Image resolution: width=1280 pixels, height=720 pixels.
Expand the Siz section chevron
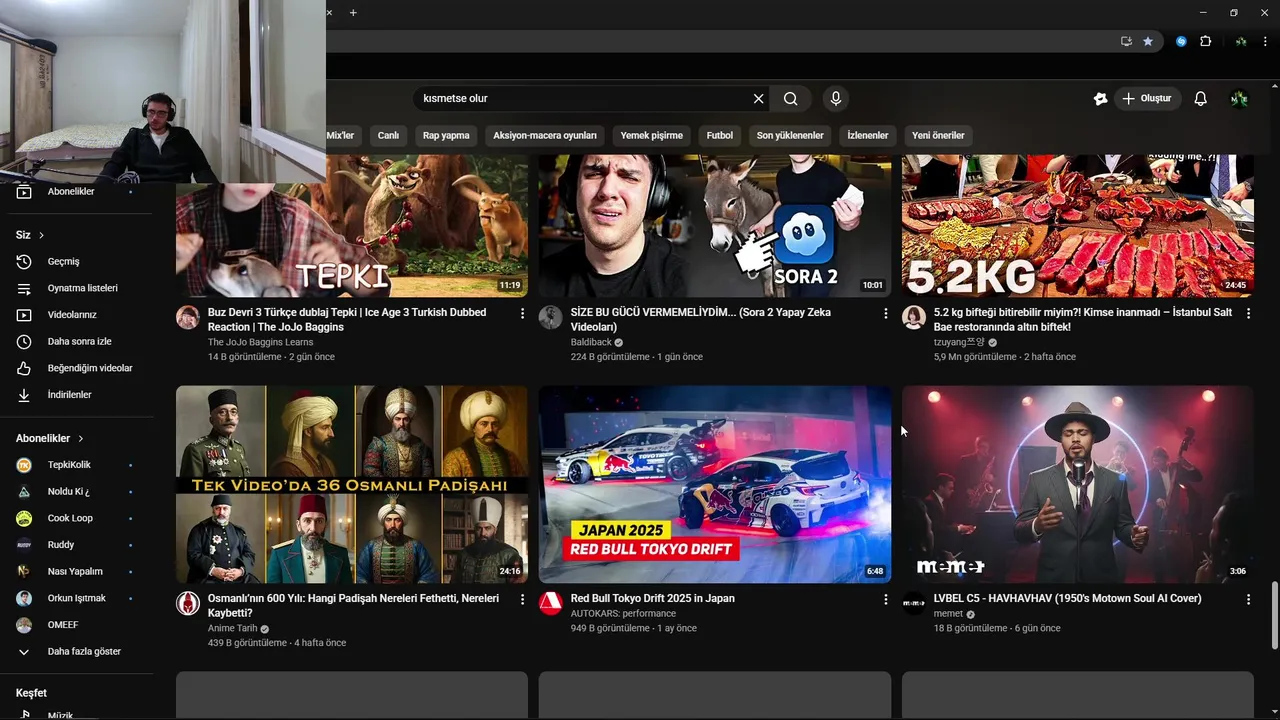[x=42, y=235]
